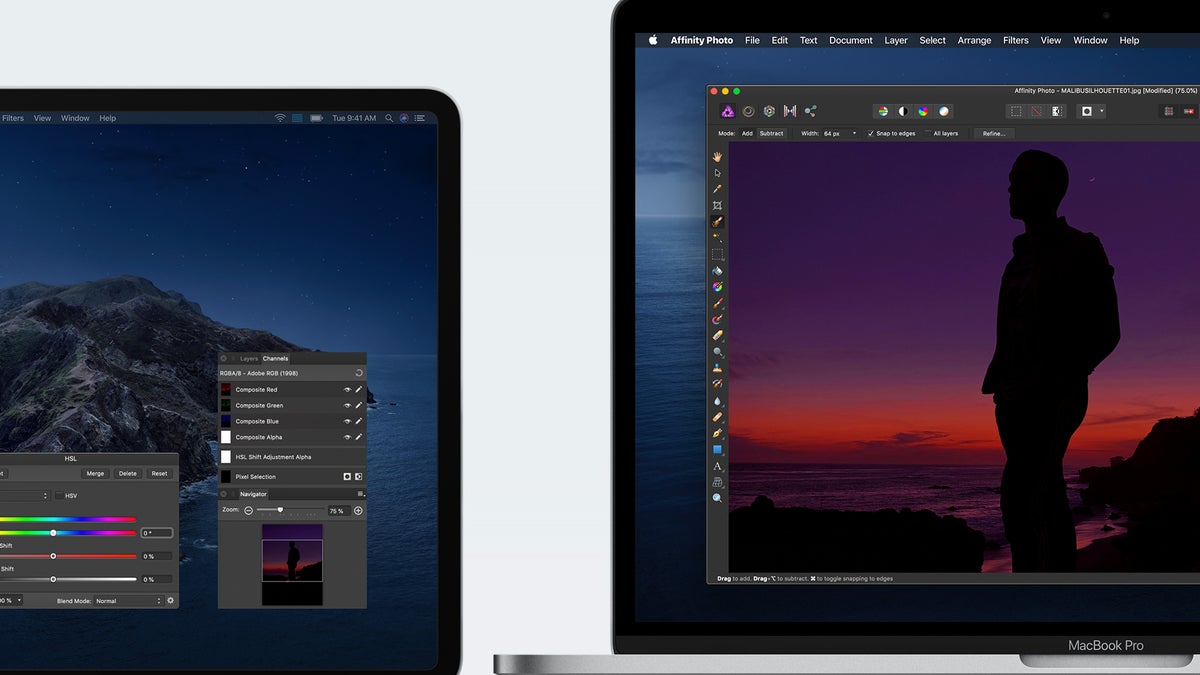The height and width of the screenshot is (675, 1200).
Task: Toggle the Snap to edges checkbox
Action: (x=870, y=133)
